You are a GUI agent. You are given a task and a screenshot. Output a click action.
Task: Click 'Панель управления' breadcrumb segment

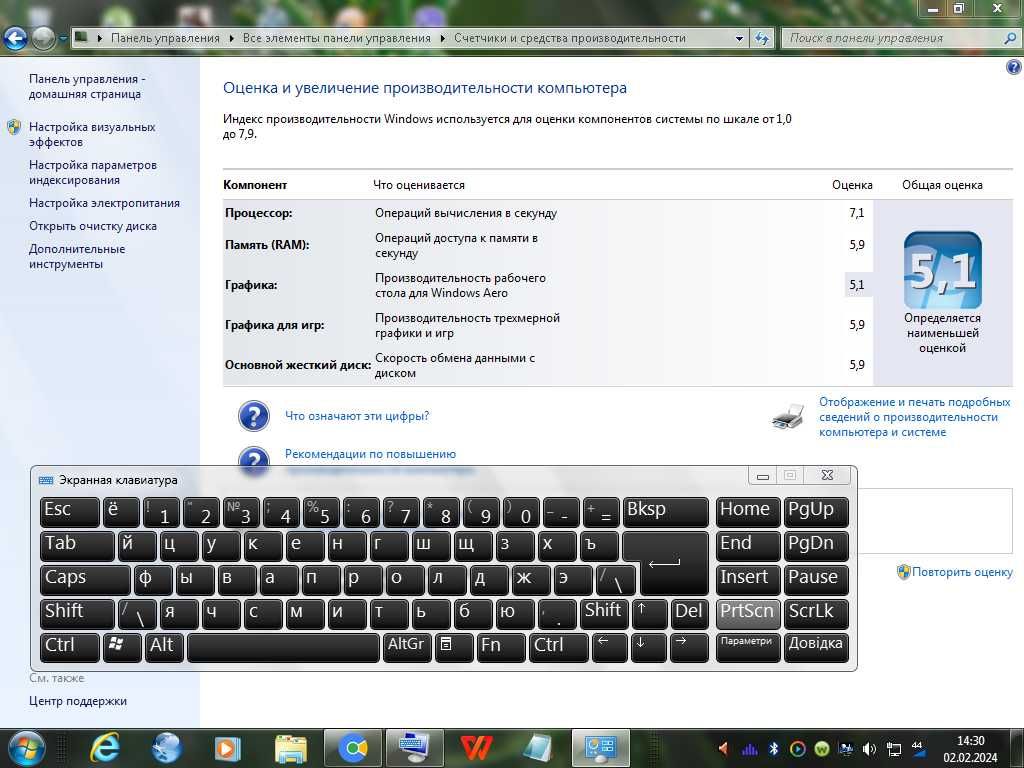165,38
